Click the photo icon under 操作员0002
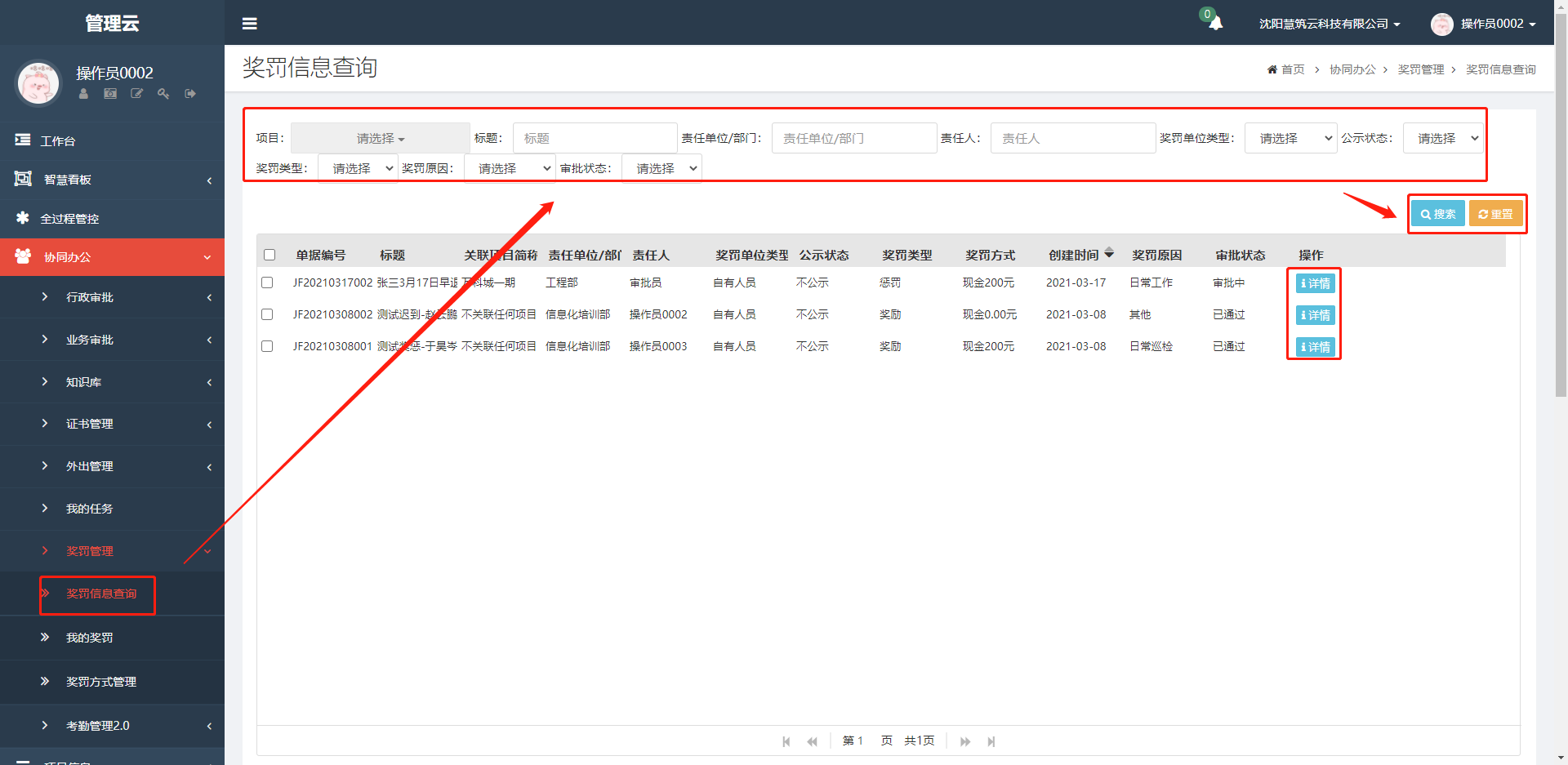The height and width of the screenshot is (765, 1568). coord(110,94)
